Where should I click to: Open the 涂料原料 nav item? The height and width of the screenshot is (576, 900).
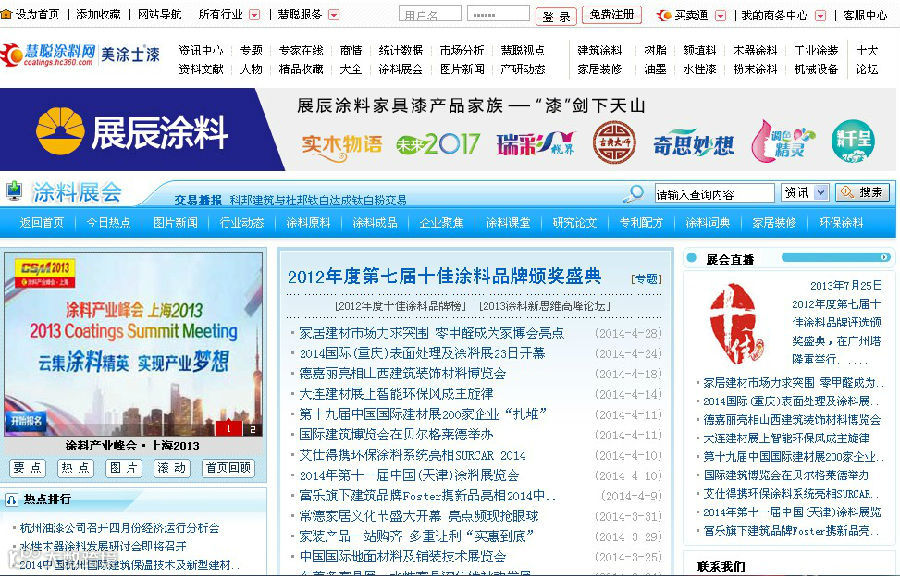pos(308,223)
